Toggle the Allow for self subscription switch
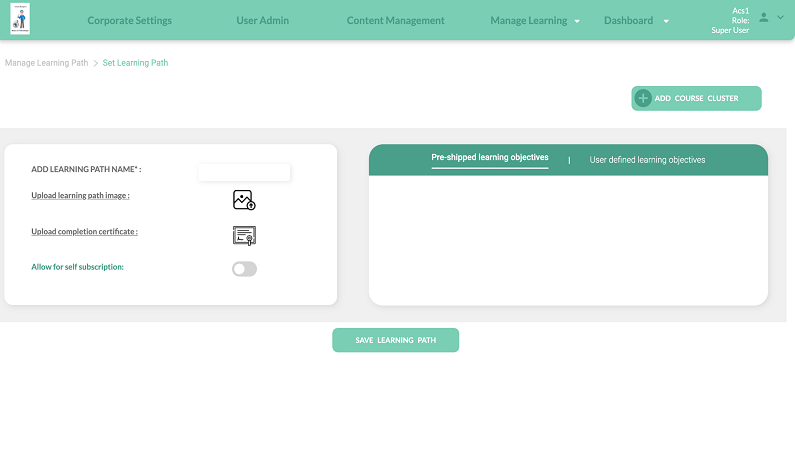 pyautogui.click(x=244, y=269)
